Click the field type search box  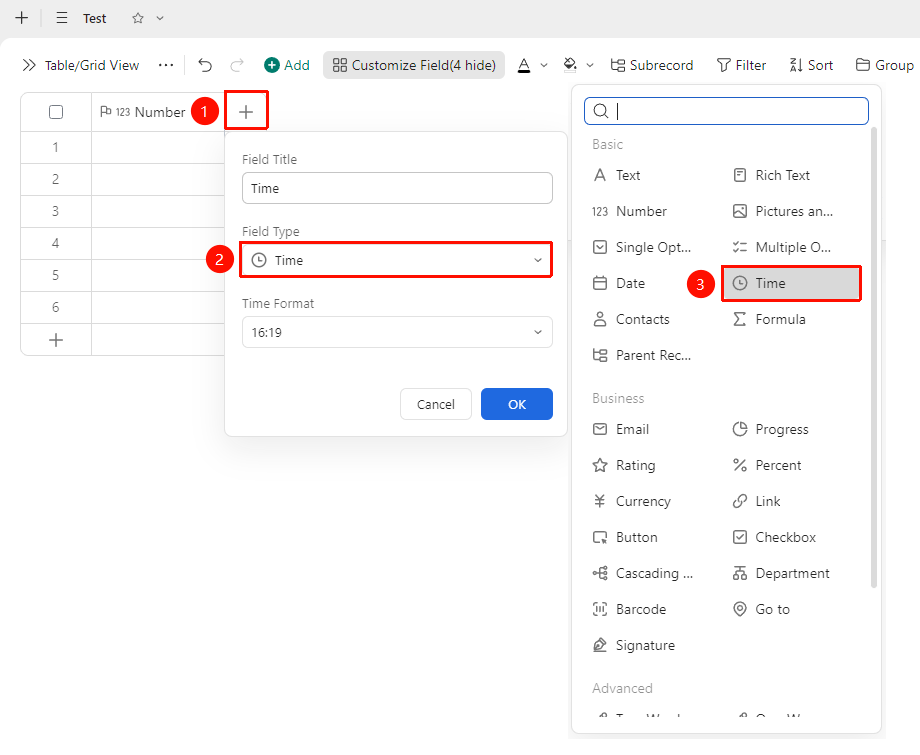[x=726, y=111]
